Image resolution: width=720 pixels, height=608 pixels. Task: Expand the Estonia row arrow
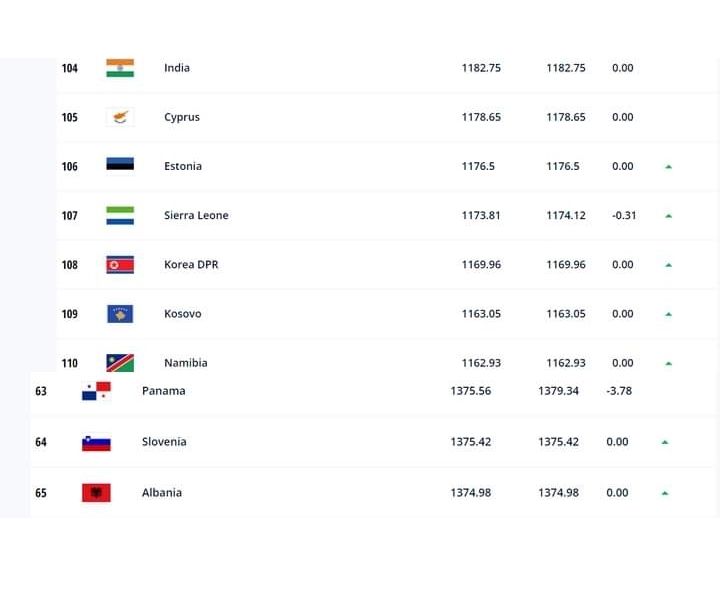tap(669, 167)
